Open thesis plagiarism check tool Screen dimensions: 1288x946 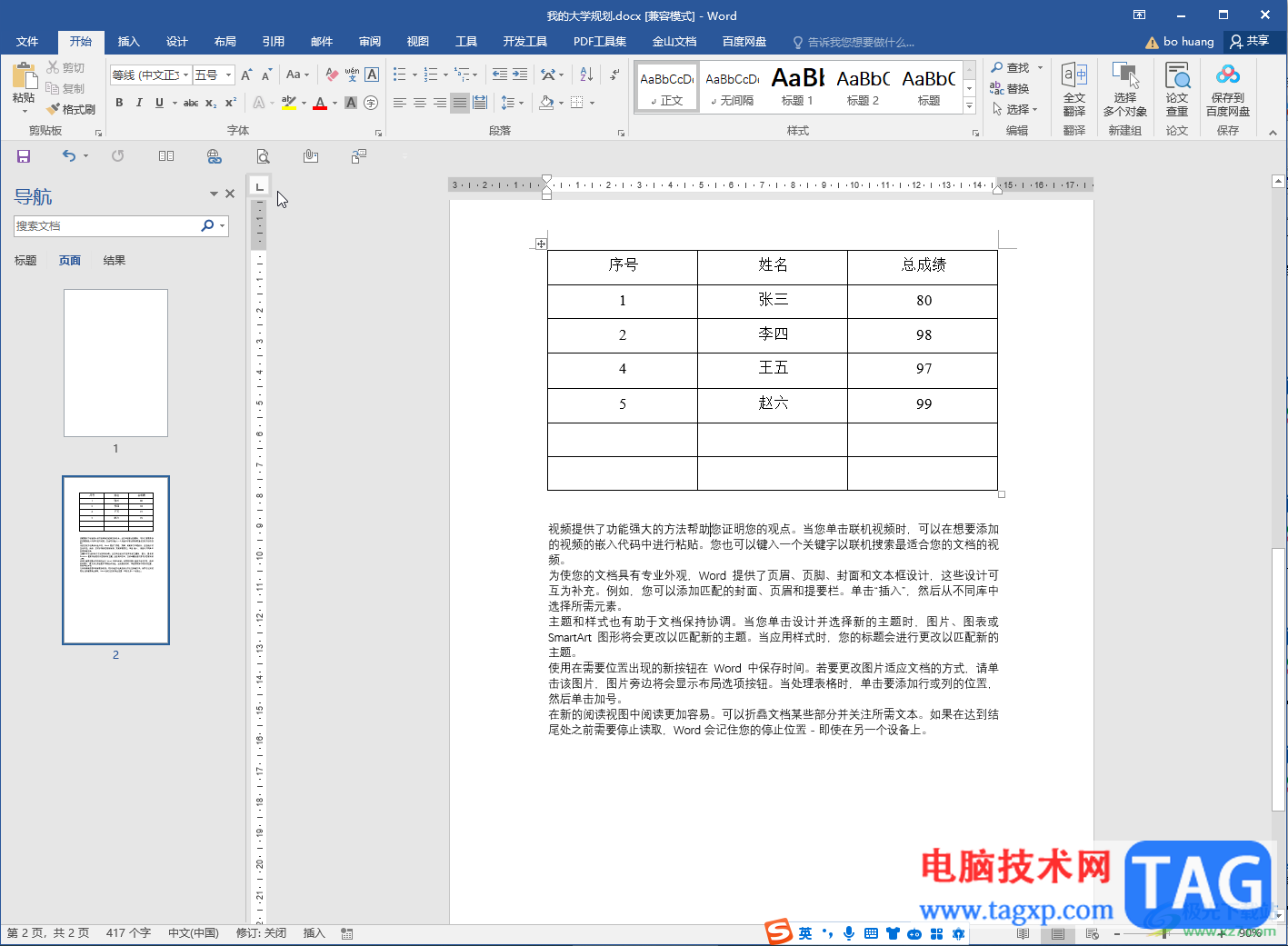pos(1177,88)
